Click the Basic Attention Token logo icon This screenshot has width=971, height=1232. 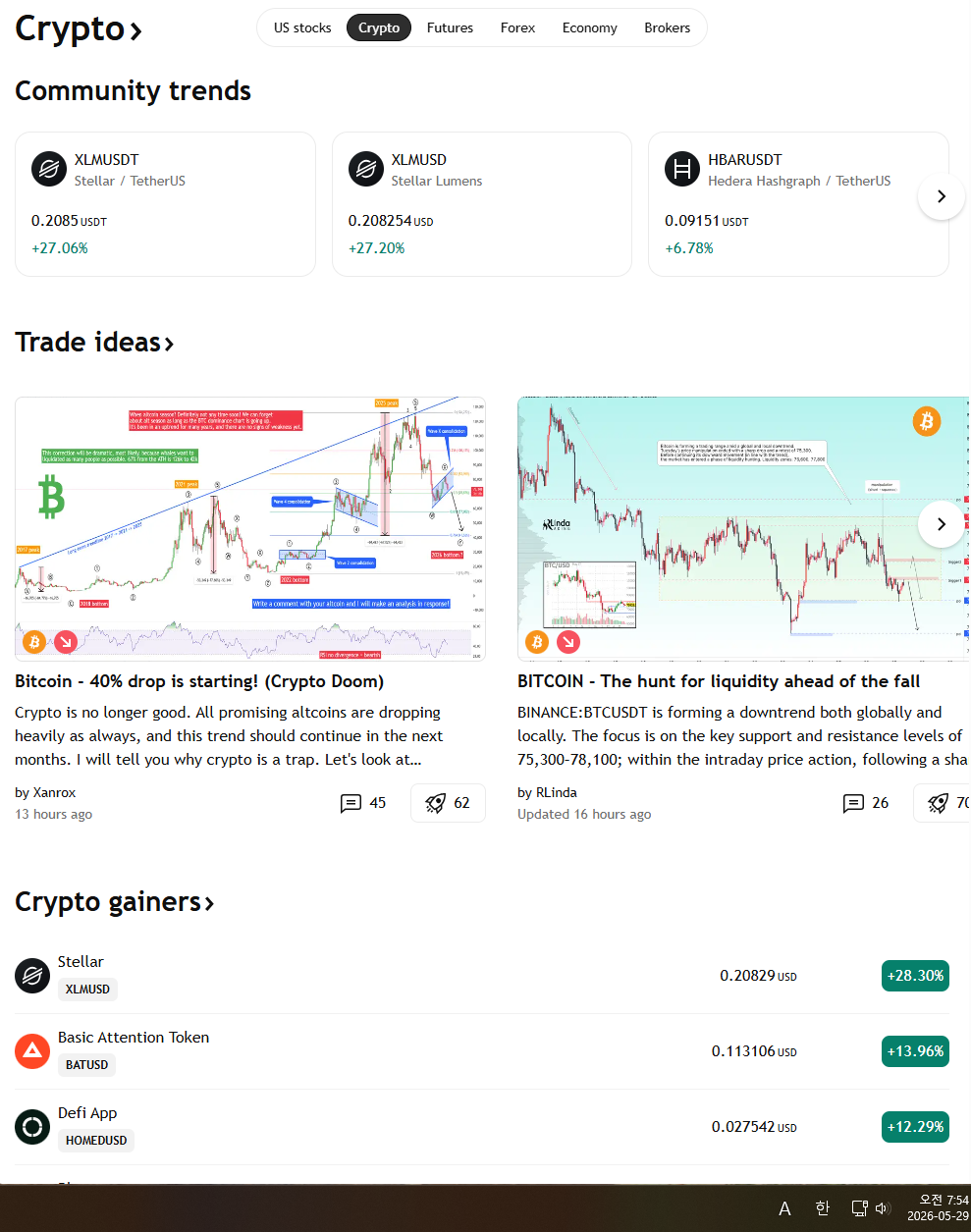[32, 1051]
